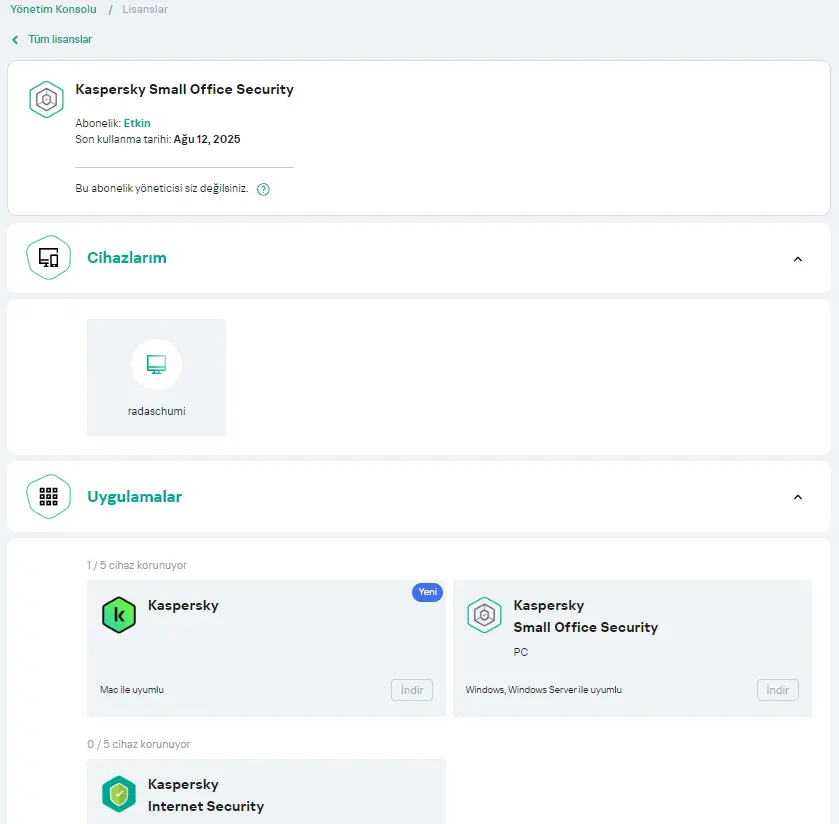Collapse the Cihazlarım section chevron
This screenshot has width=839, height=824.
pos(798,259)
